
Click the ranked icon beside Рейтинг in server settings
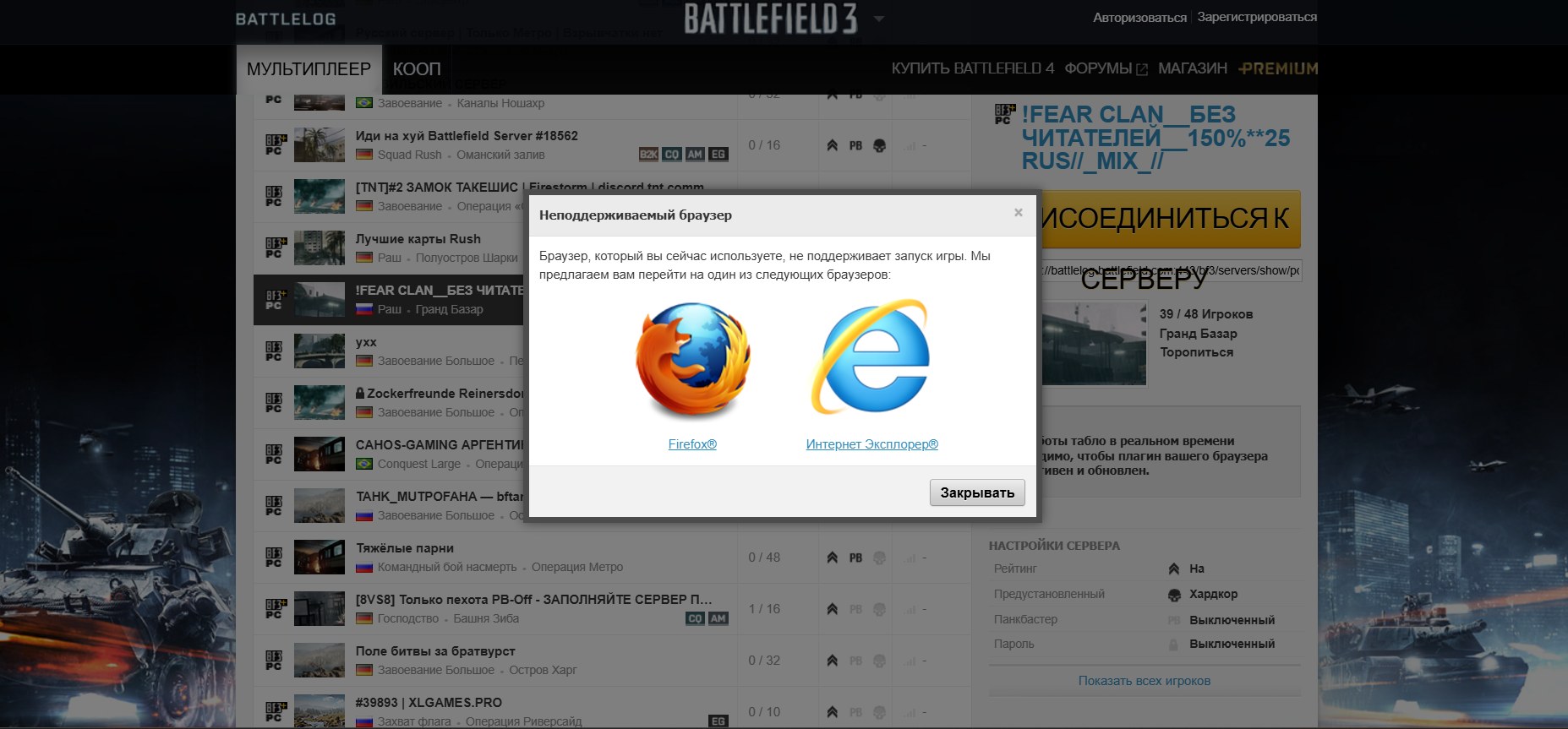1174,569
